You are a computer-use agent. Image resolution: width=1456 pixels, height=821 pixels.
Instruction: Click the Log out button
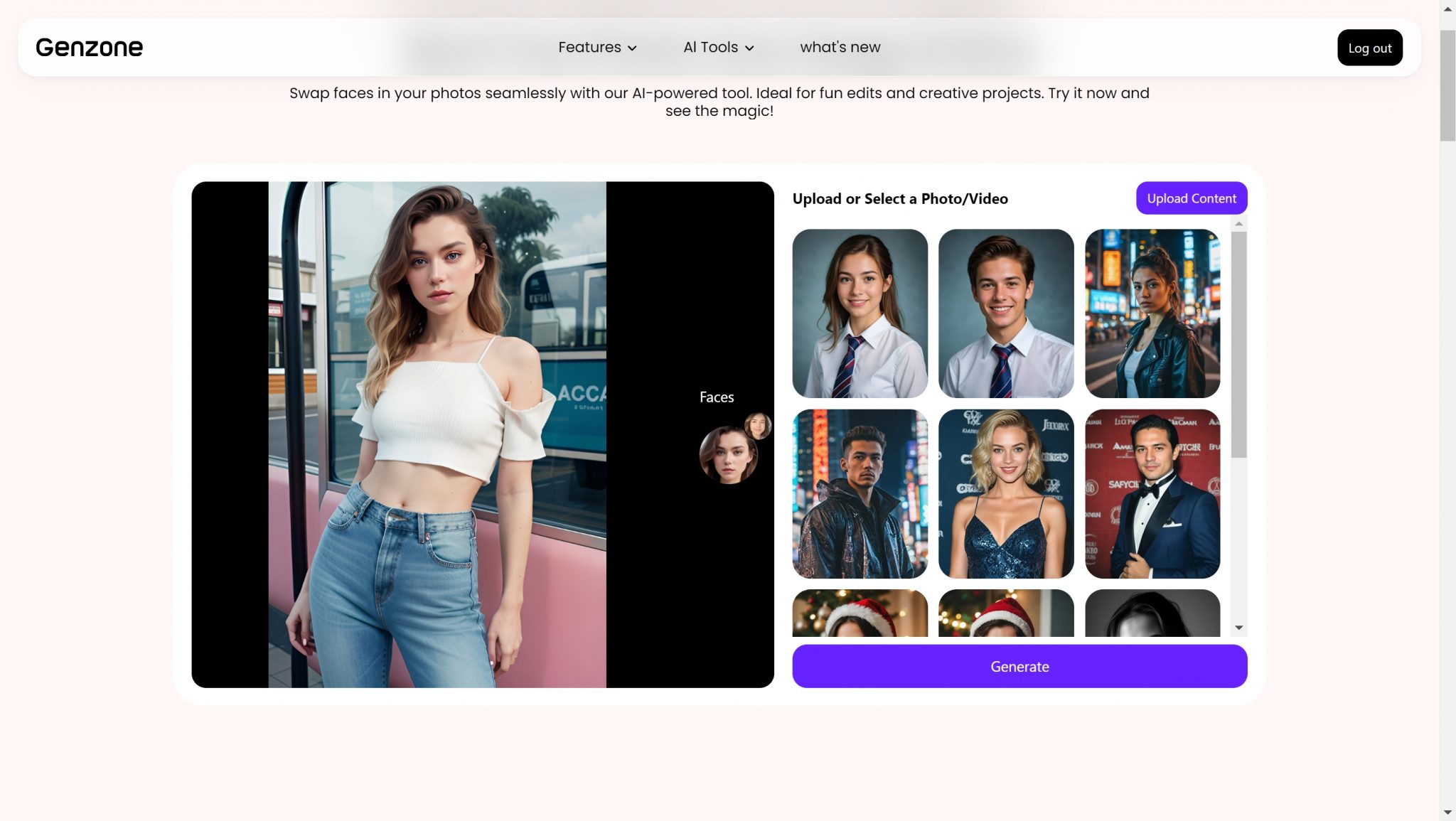pyautogui.click(x=1369, y=48)
